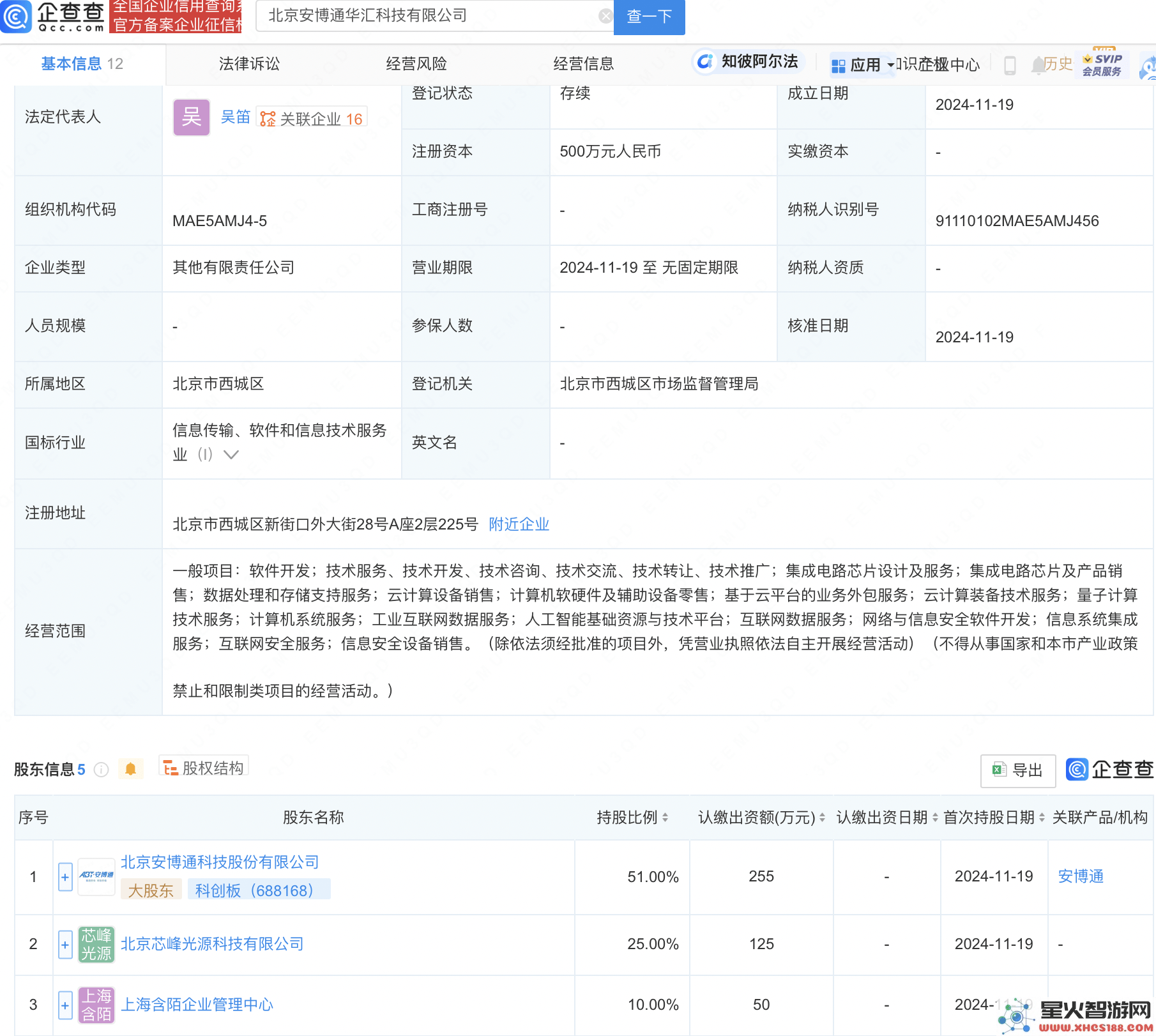The height and width of the screenshot is (1036, 1156).
Task: Open the SVIP 会员服务 icon
Action: 1102,64
